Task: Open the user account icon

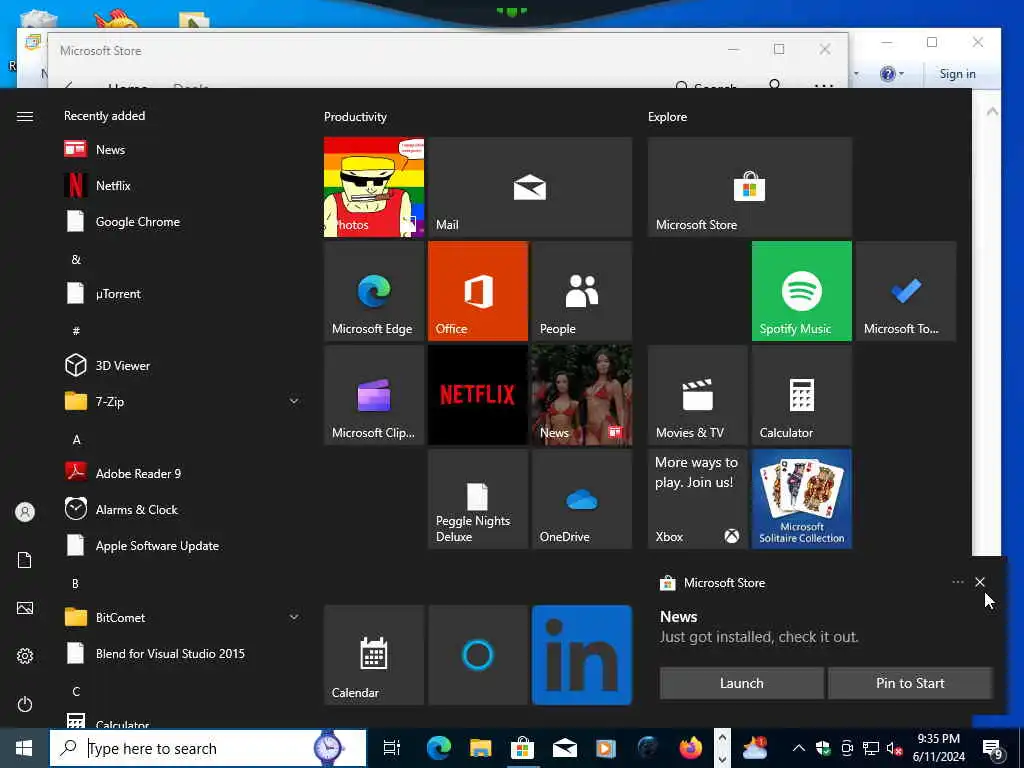Action: tap(25, 512)
